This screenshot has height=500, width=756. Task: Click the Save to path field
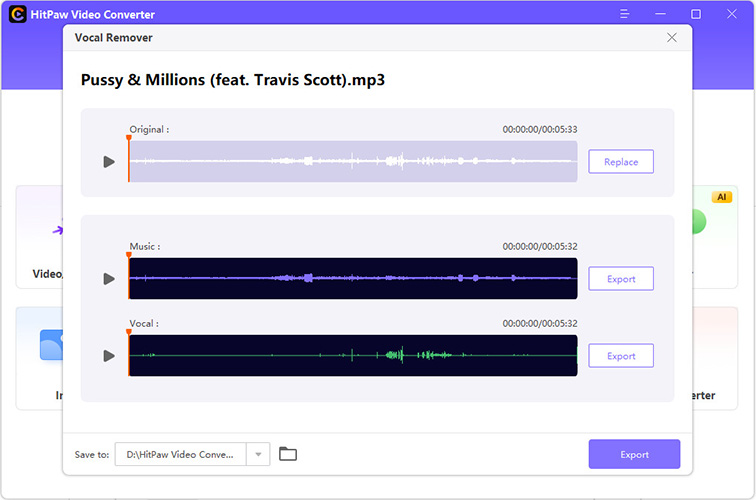(x=180, y=454)
